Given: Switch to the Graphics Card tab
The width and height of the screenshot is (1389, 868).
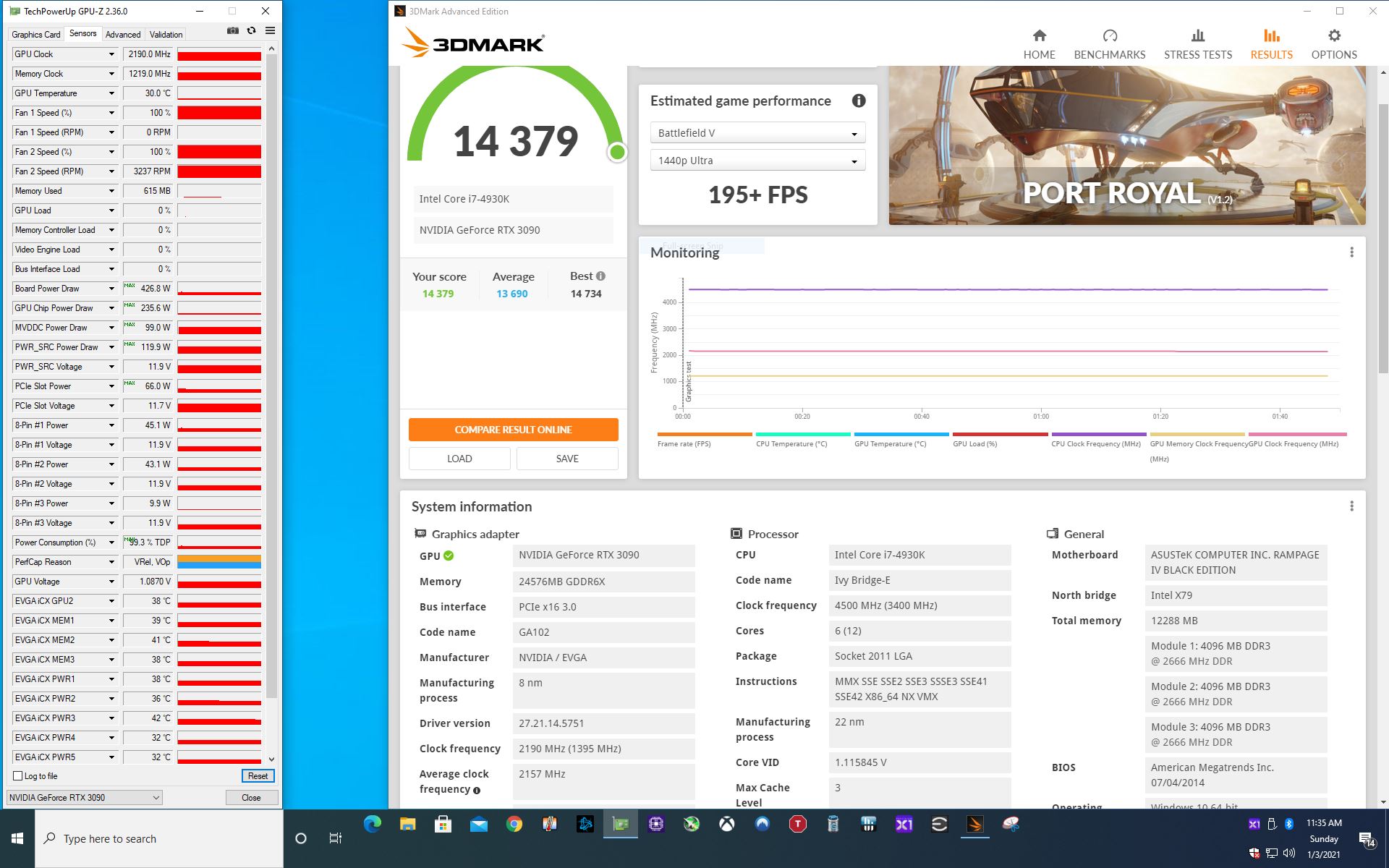Looking at the screenshot, I should click(x=36, y=35).
